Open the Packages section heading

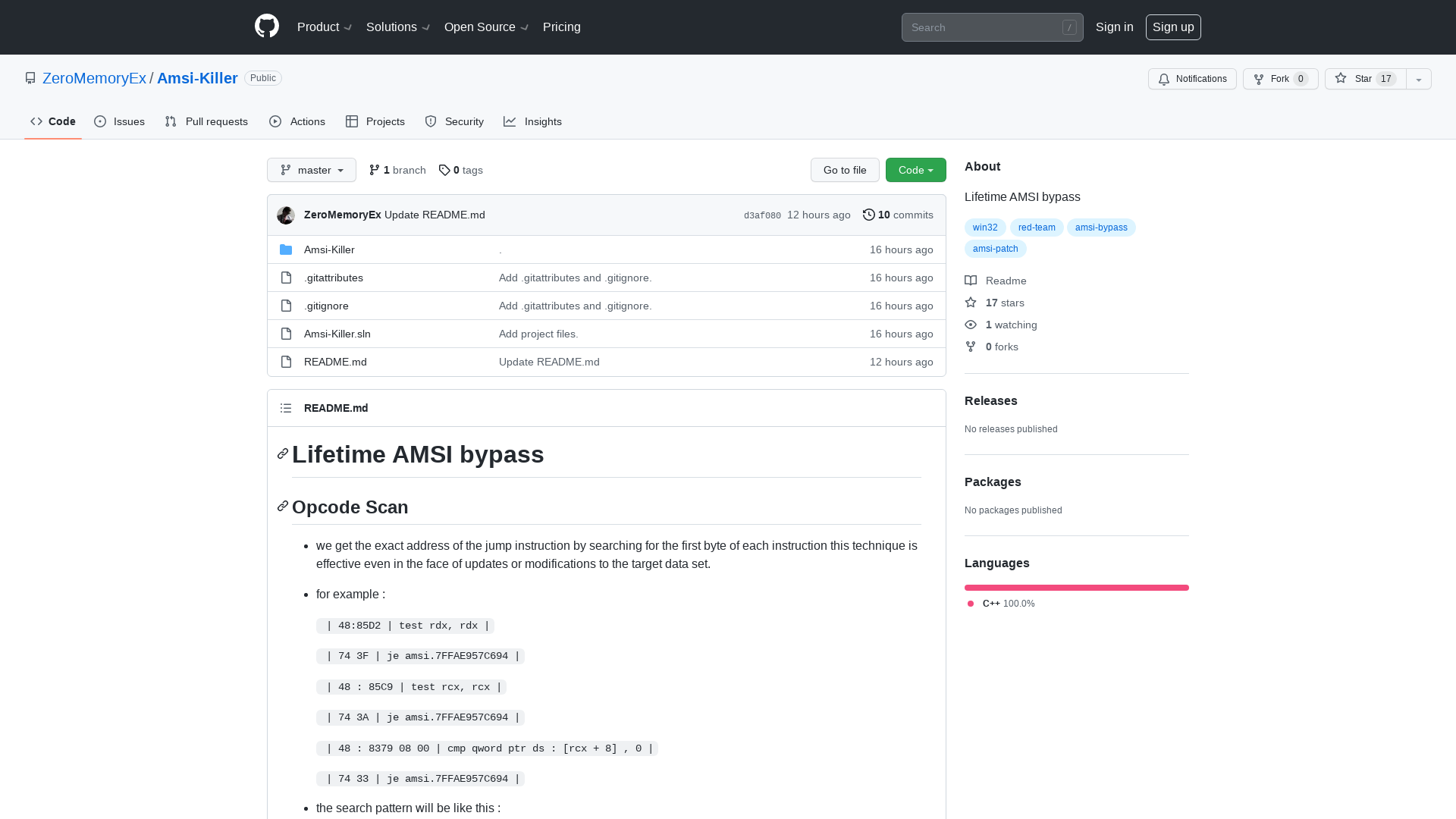pos(993,482)
